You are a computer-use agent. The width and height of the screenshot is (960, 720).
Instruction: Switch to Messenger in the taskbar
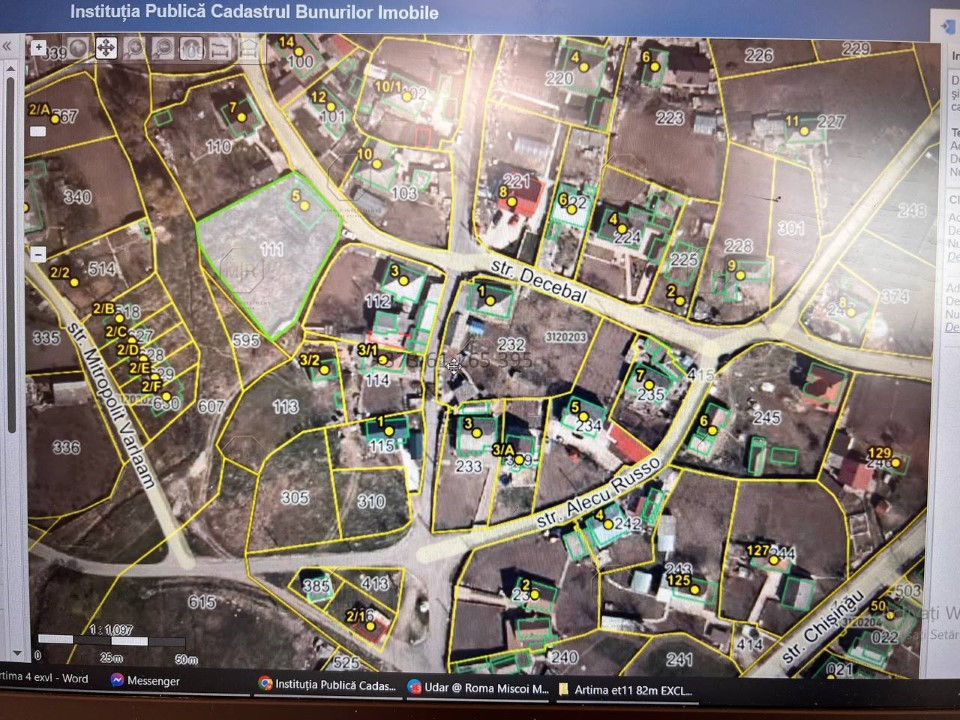point(144,680)
